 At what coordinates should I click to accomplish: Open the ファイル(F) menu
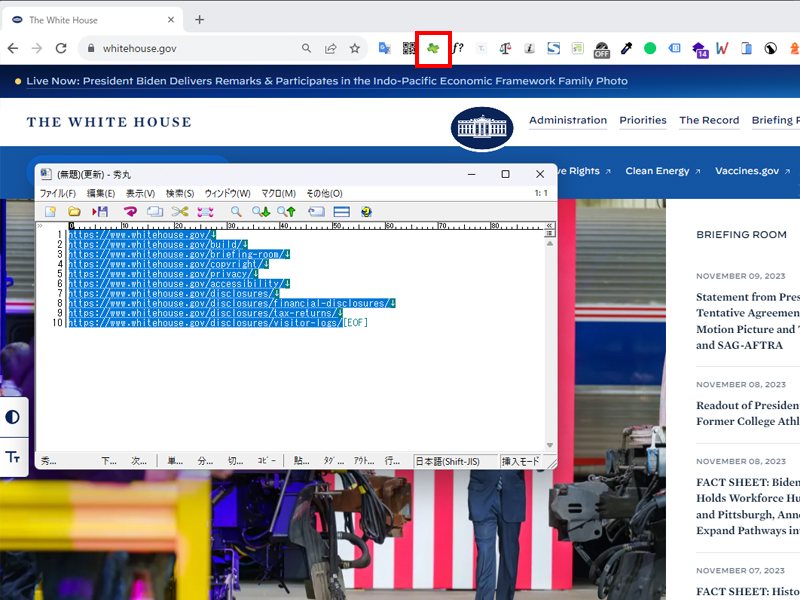tap(58, 193)
